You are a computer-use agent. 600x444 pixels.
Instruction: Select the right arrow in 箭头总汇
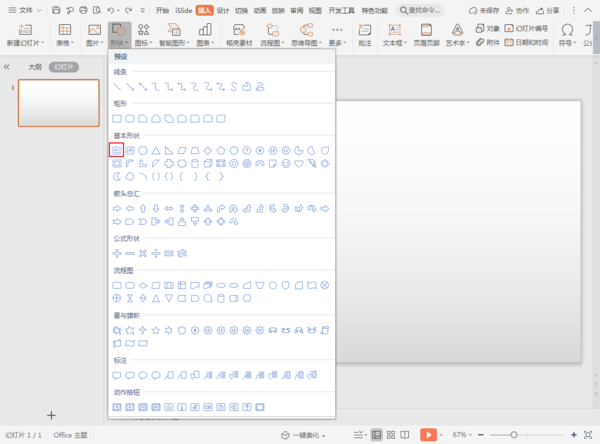point(117,208)
